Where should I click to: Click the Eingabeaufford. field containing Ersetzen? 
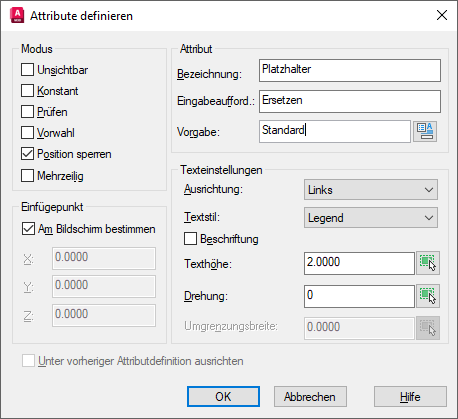(x=350, y=101)
